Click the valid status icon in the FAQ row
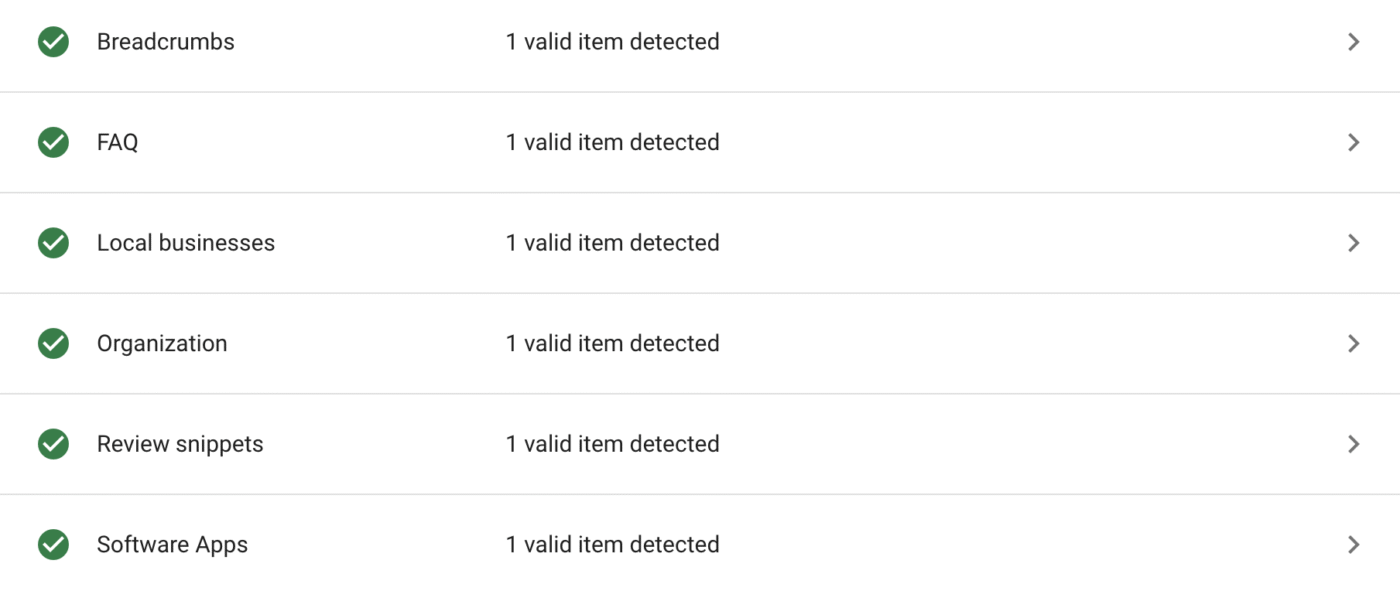This screenshot has width=1400, height=591. [x=52, y=142]
